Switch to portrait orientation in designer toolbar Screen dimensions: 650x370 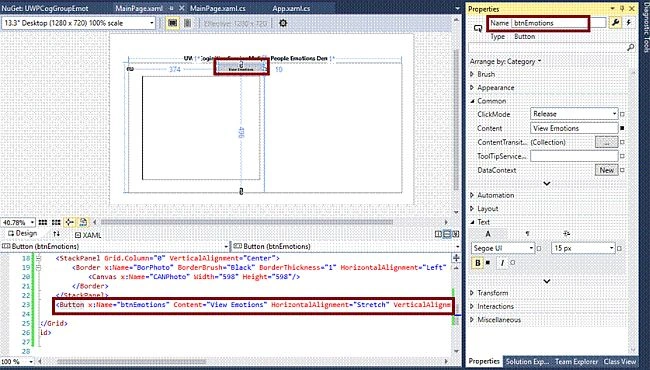click(x=187, y=23)
